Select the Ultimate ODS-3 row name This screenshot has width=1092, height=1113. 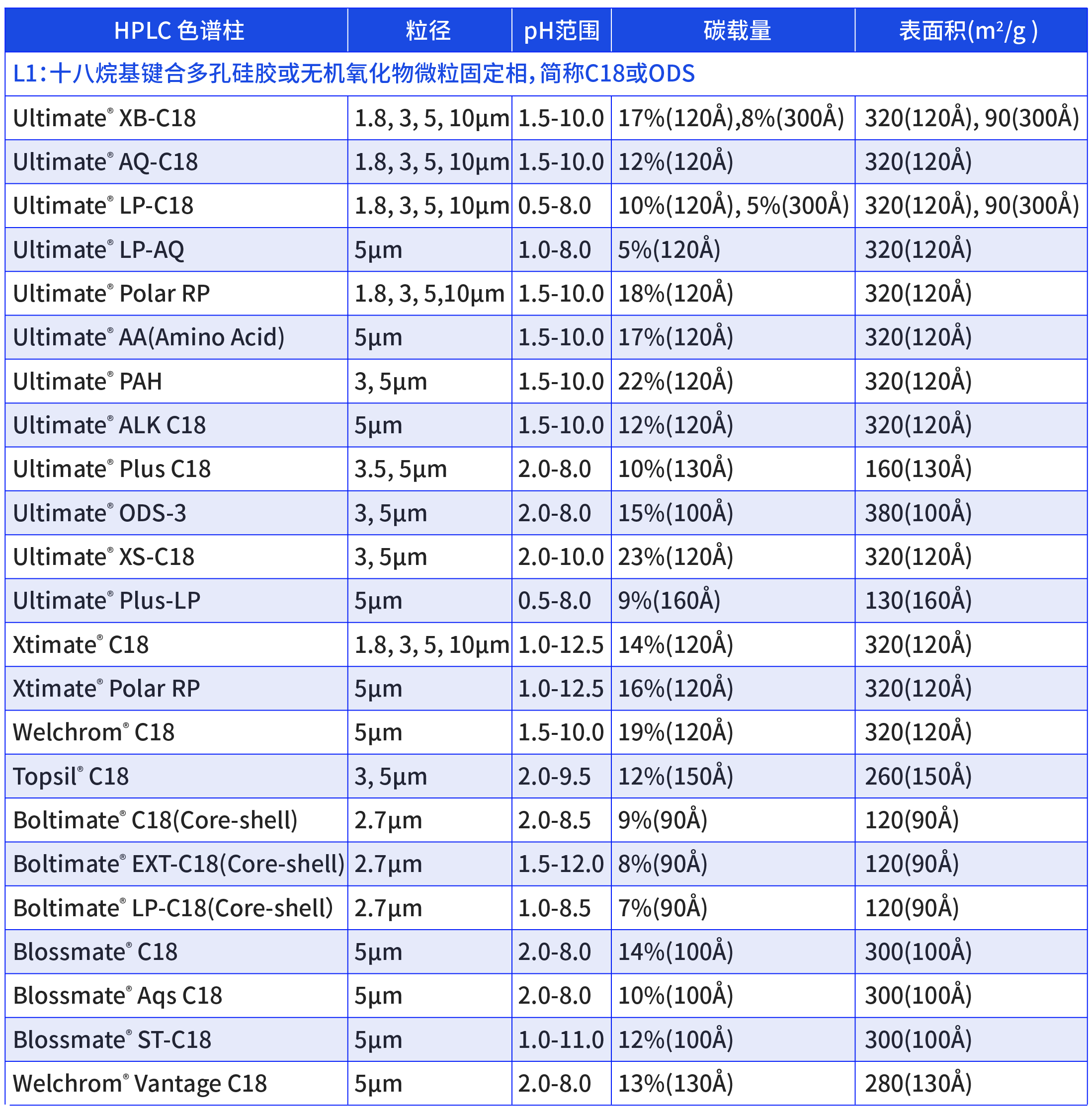100,513
